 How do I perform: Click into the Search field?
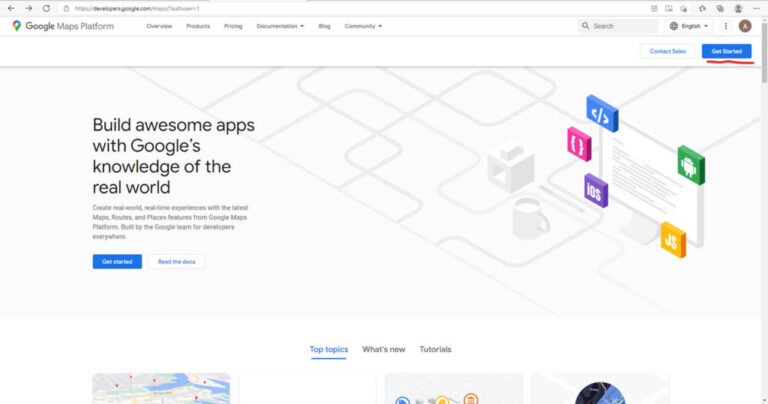(620, 26)
